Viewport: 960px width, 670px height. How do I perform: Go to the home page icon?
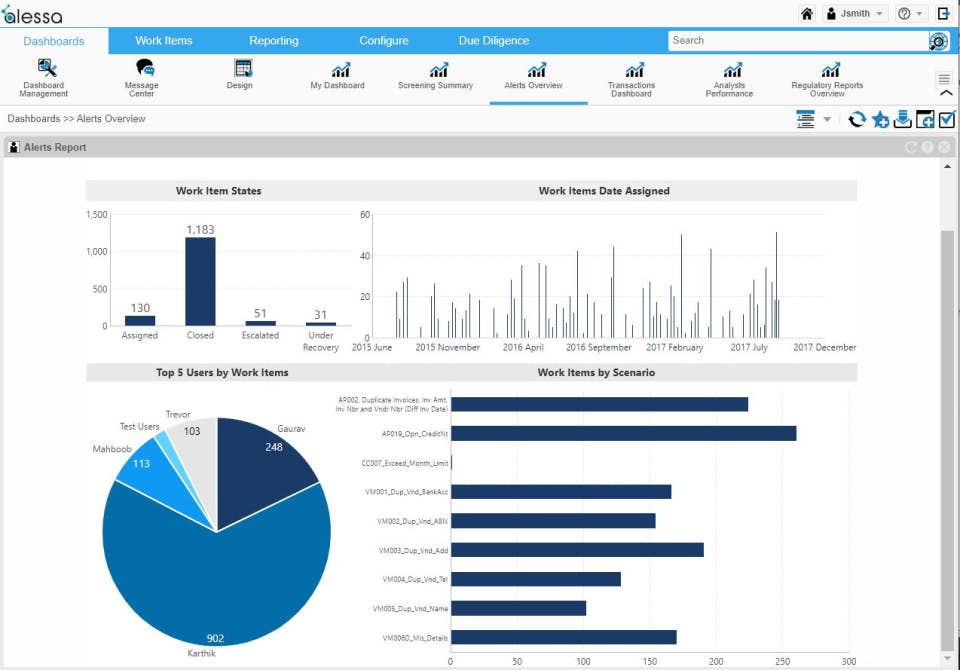[807, 13]
